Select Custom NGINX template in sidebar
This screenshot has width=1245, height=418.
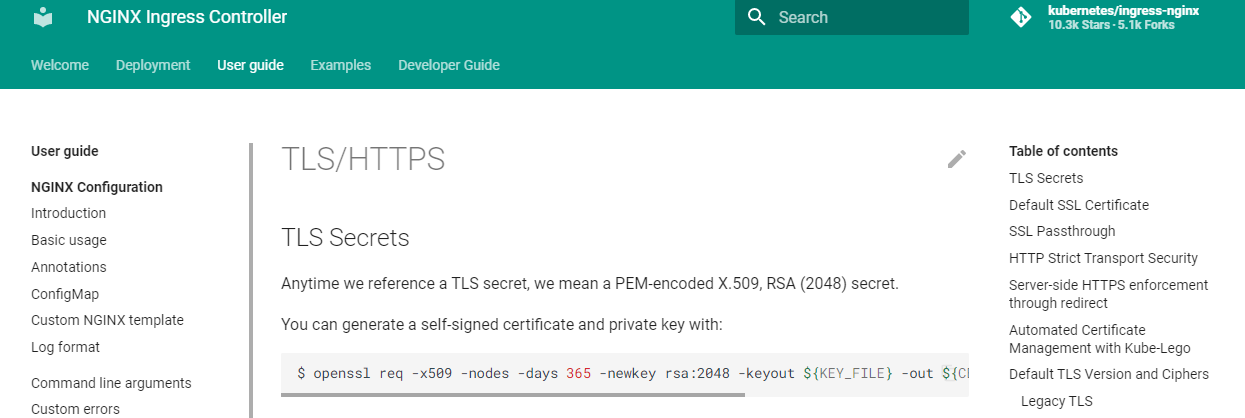click(107, 320)
